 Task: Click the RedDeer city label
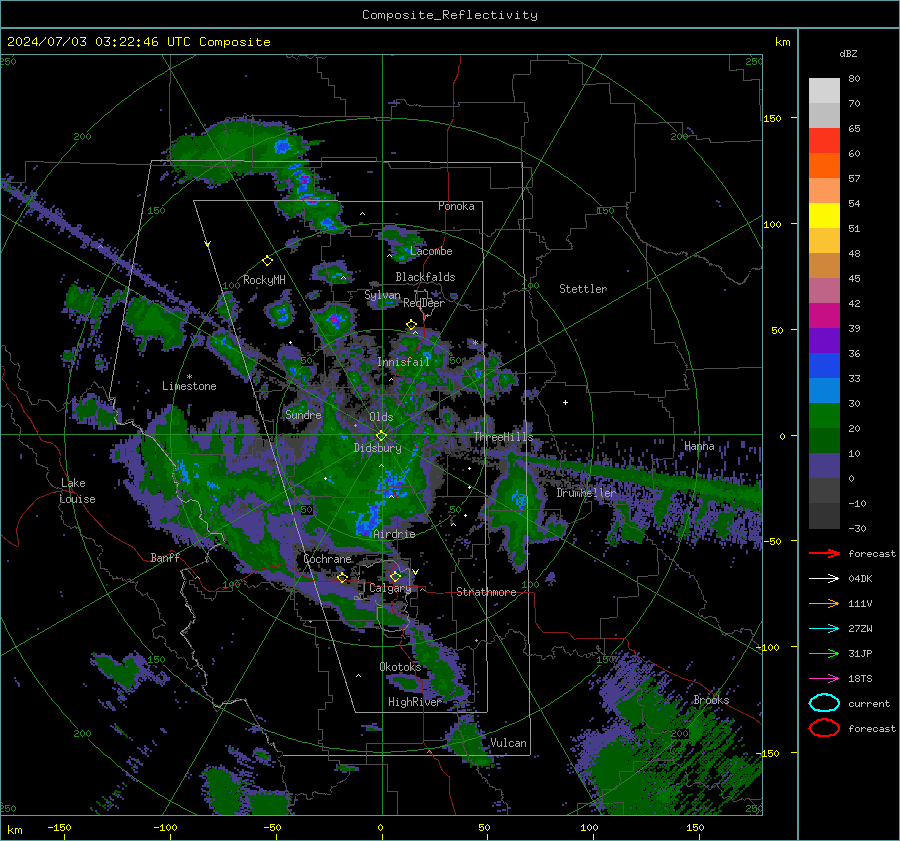click(x=424, y=303)
